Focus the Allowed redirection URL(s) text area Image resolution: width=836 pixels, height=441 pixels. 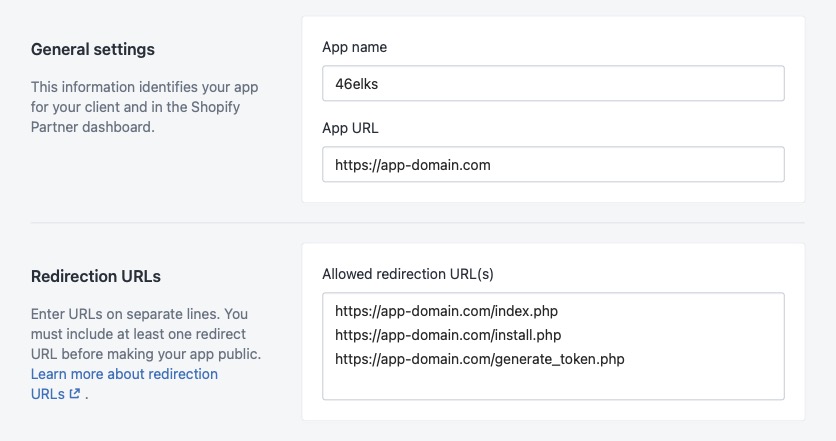pos(553,346)
